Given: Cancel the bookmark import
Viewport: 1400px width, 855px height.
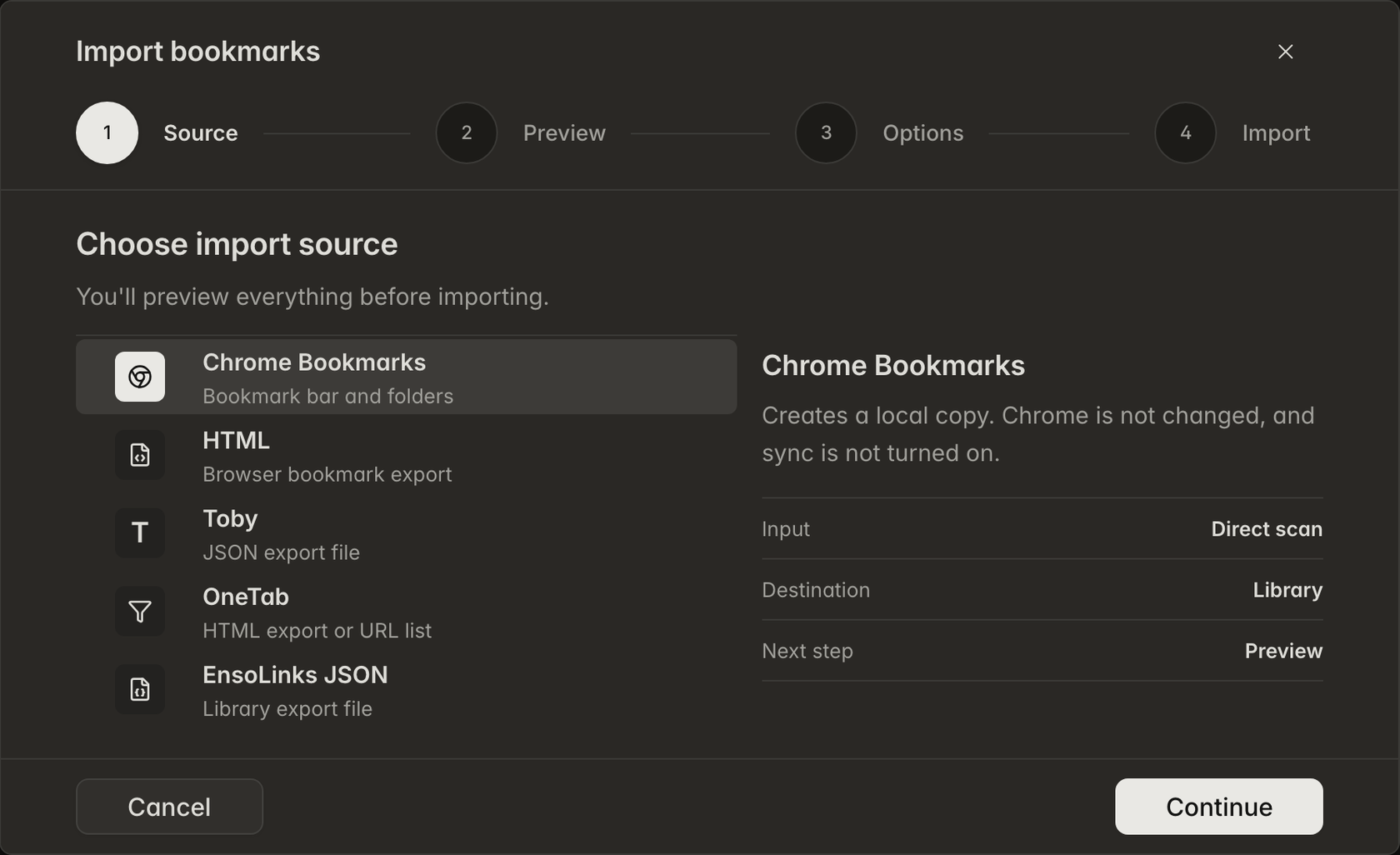Looking at the screenshot, I should click(x=170, y=807).
